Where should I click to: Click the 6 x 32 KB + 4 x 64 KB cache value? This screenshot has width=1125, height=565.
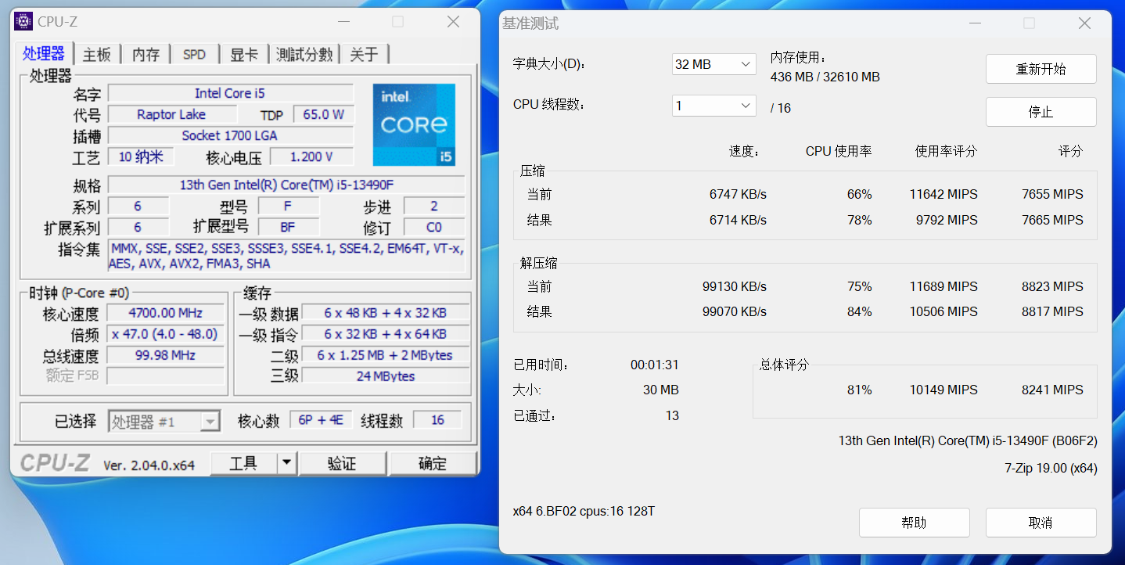[x=385, y=334]
